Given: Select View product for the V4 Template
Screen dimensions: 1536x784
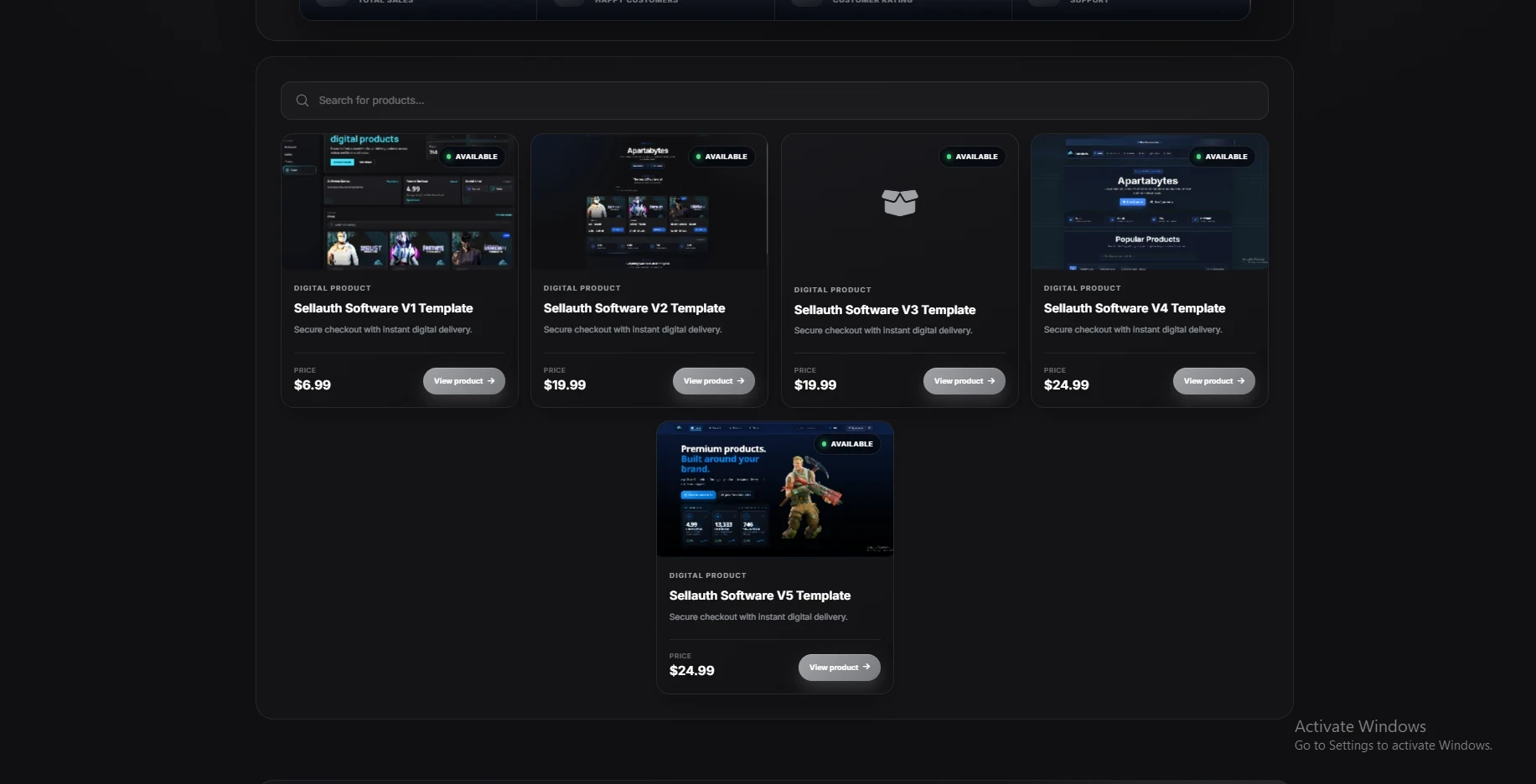Looking at the screenshot, I should [x=1214, y=381].
